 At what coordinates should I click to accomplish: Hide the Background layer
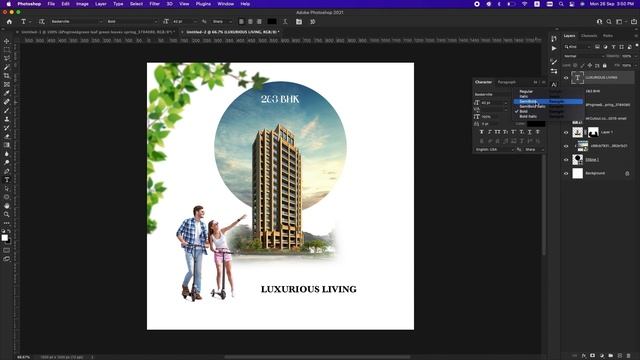[566, 173]
